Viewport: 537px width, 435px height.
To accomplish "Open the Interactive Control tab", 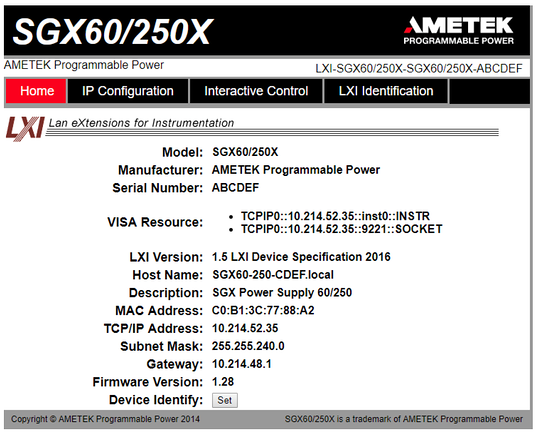I will (x=256, y=91).
